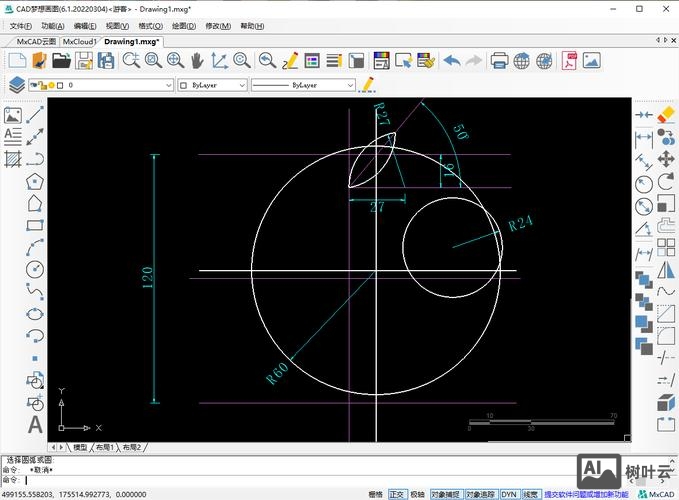This screenshot has width=679, height=500.
Task: Select the Text 'A' tool
Action: tap(36, 424)
